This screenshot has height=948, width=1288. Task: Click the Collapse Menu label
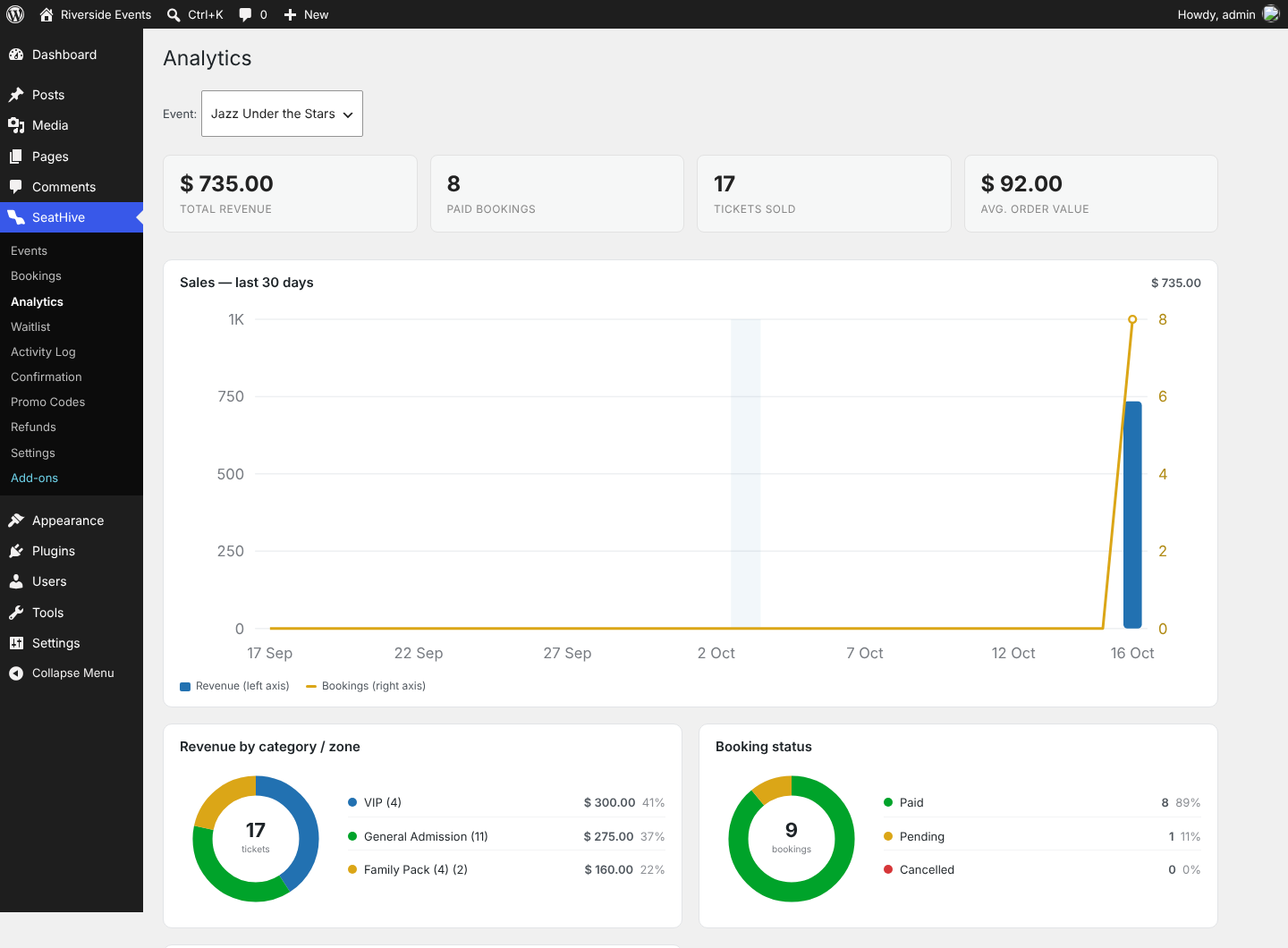pos(73,673)
